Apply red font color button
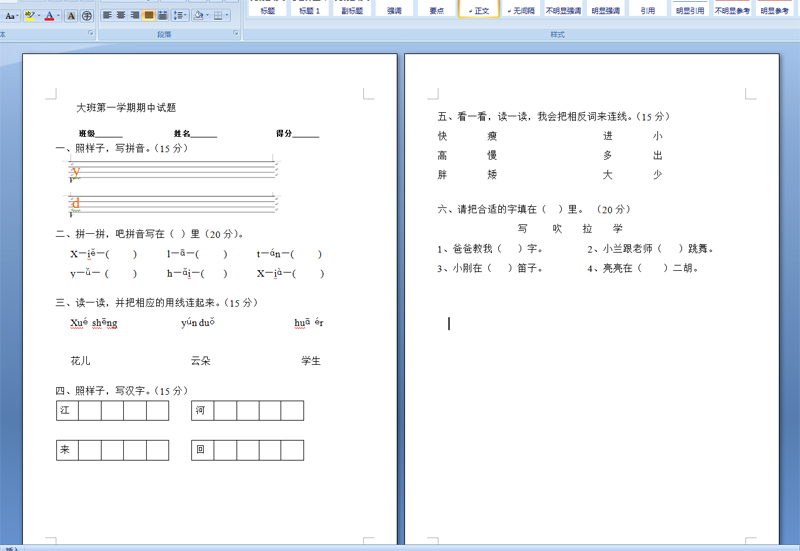 tap(49, 16)
